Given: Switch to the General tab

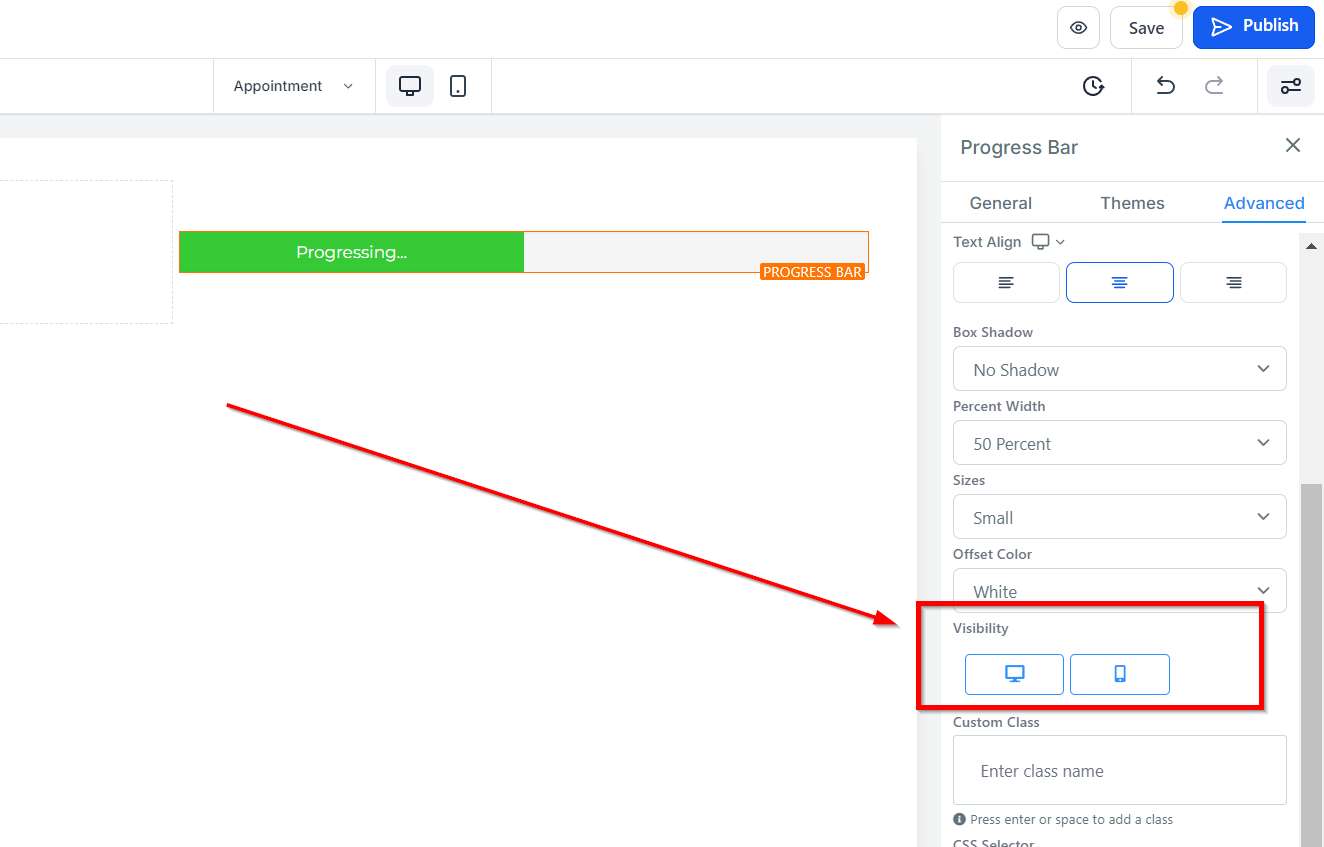Looking at the screenshot, I should tap(1000, 203).
